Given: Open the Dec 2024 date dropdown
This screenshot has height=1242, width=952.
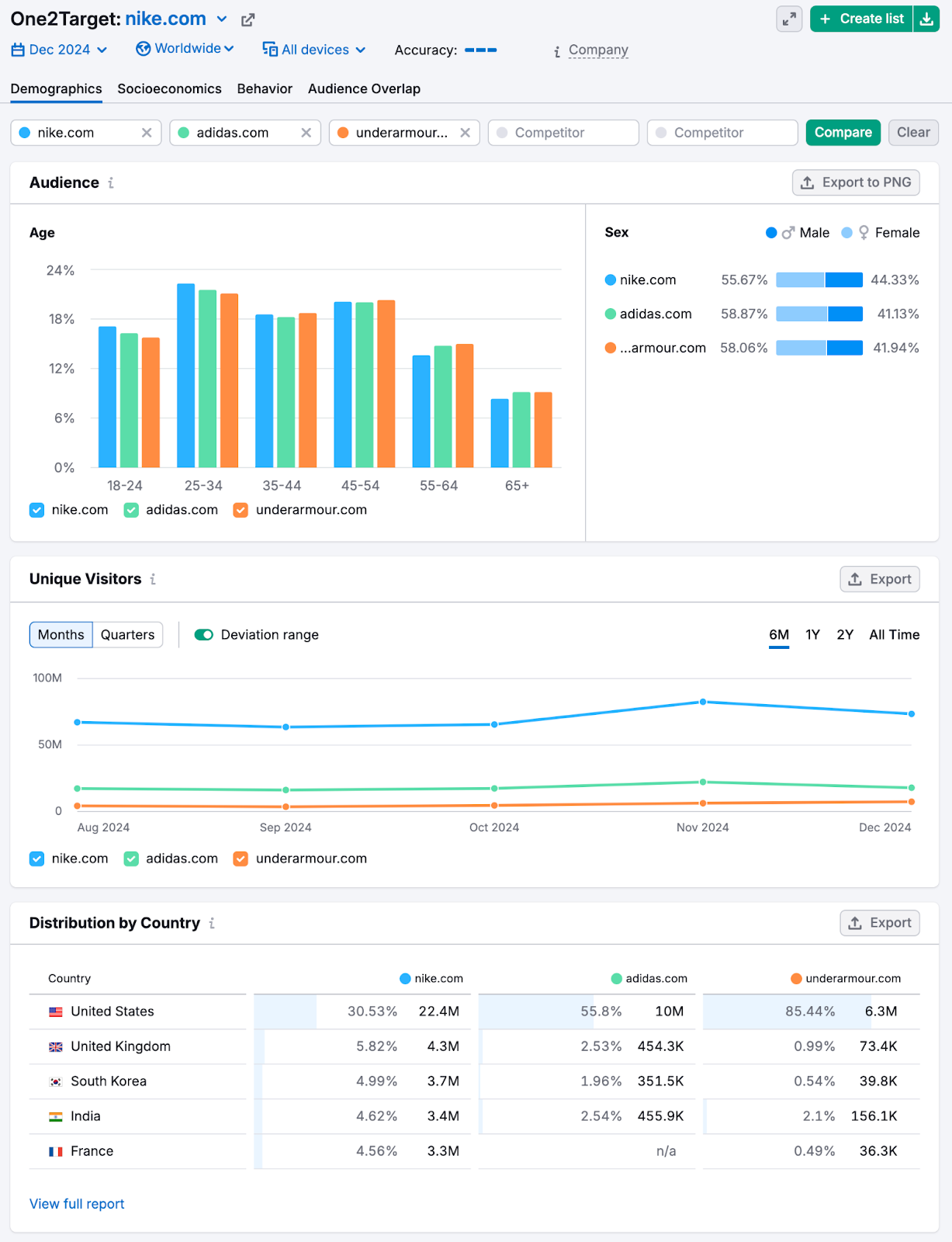Looking at the screenshot, I should click(x=60, y=50).
